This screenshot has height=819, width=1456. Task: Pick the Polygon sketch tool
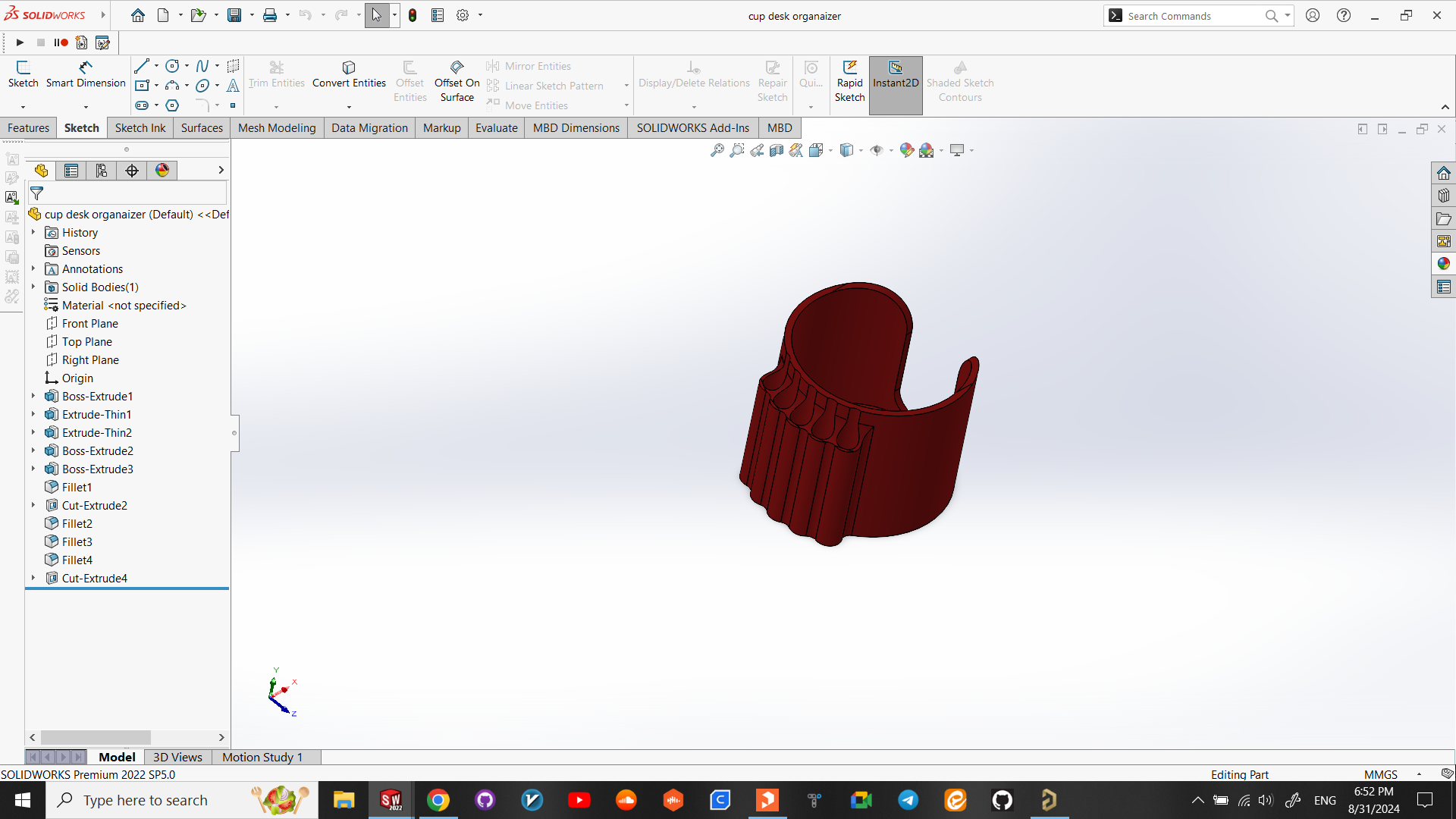point(172,105)
